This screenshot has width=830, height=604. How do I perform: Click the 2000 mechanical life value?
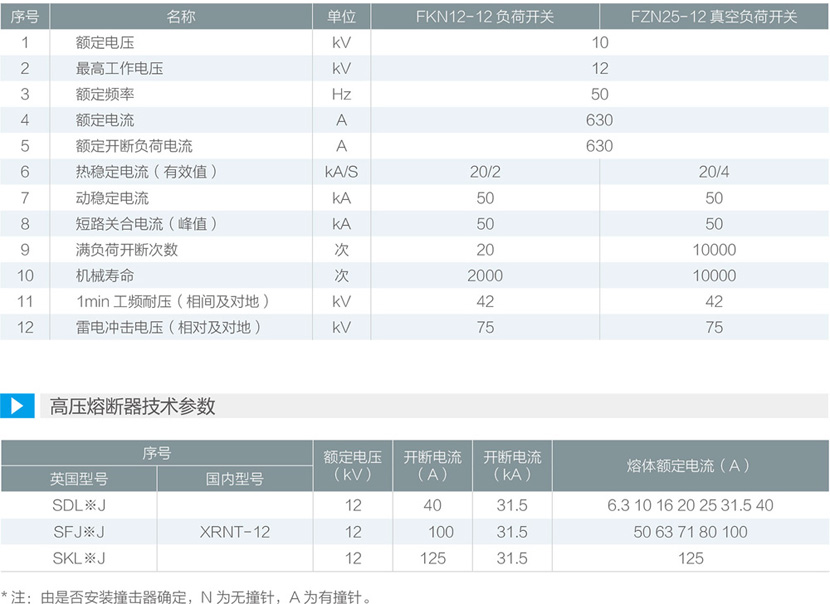(485, 275)
